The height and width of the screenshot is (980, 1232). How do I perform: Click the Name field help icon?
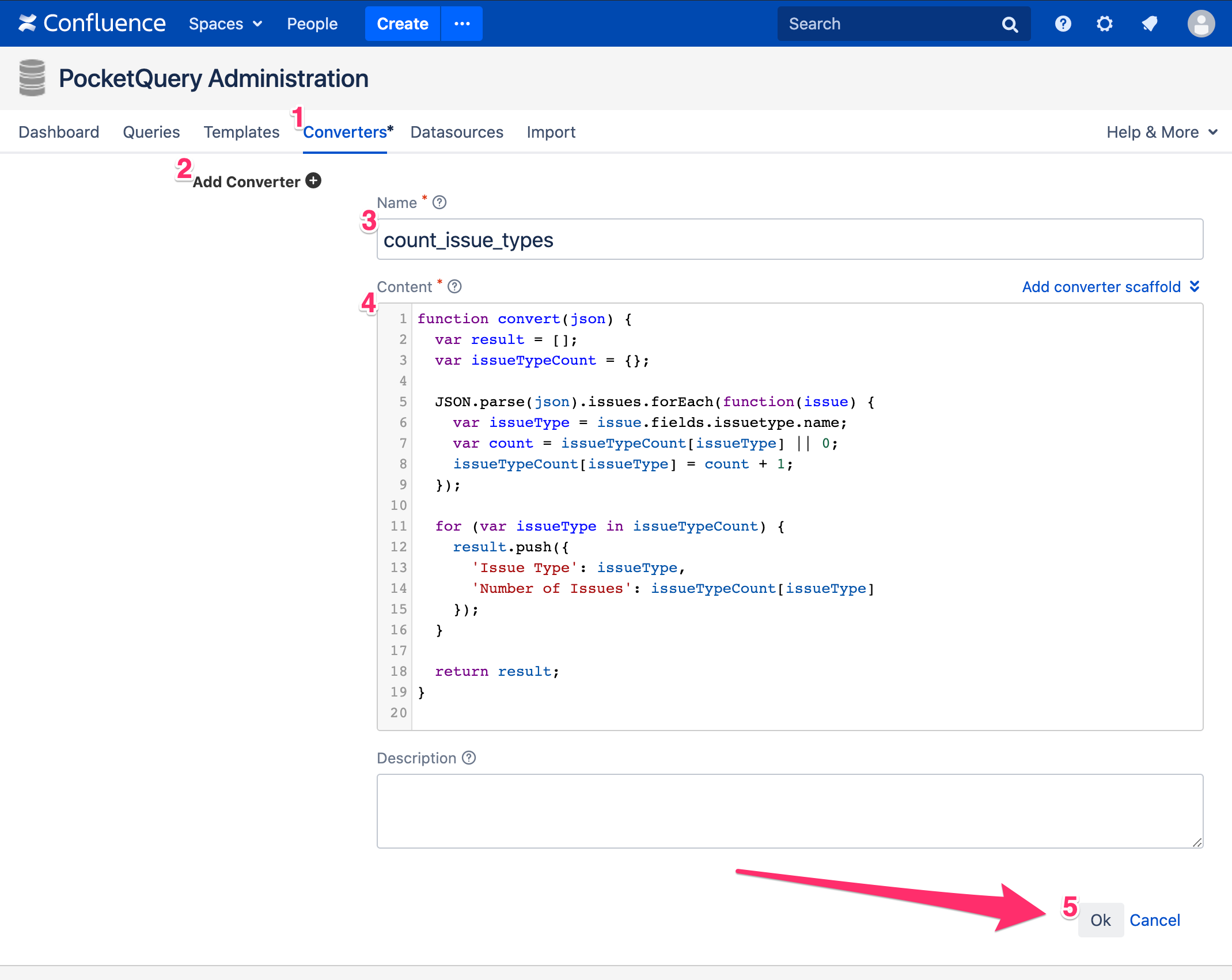439,202
